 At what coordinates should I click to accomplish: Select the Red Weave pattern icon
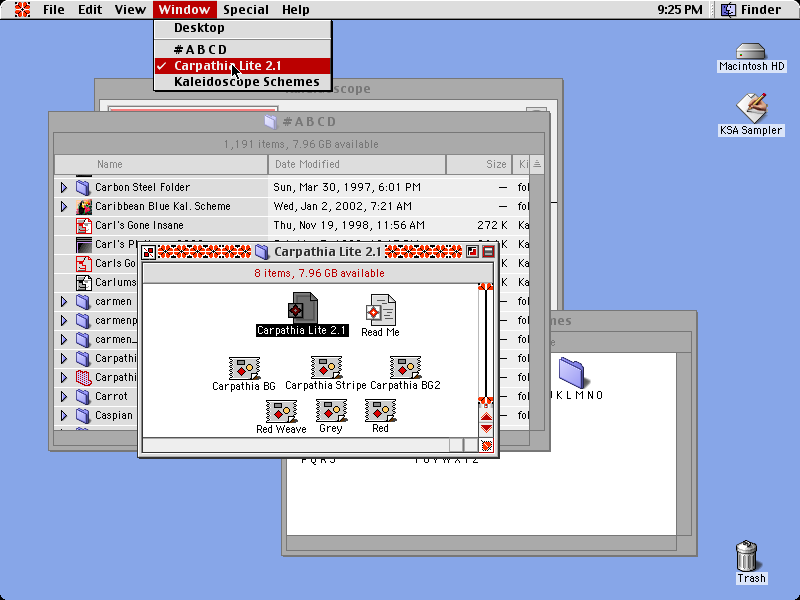[x=281, y=411]
